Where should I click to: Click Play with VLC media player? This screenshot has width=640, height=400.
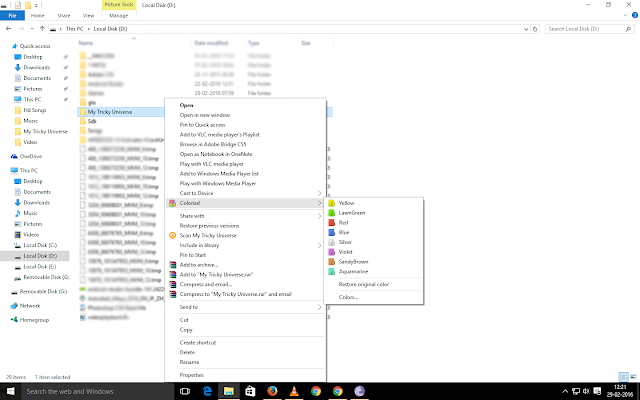click(245, 164)
